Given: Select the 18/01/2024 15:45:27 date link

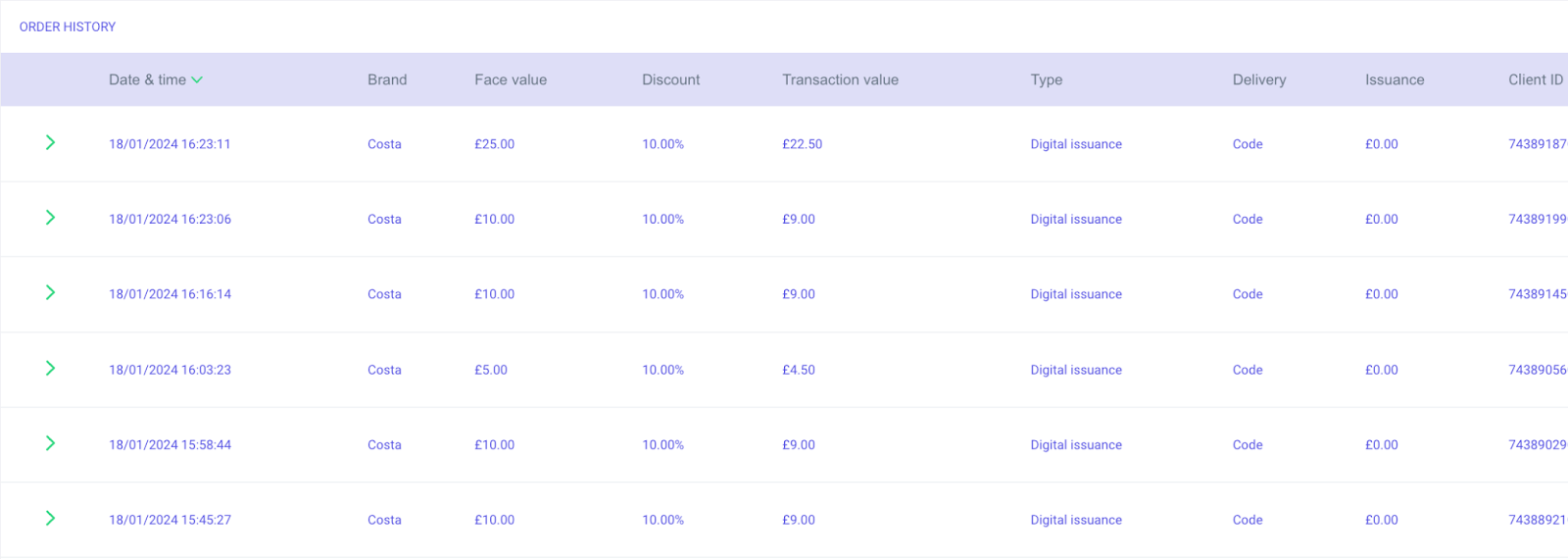Looking at the screenshot, I should [171, 521].
